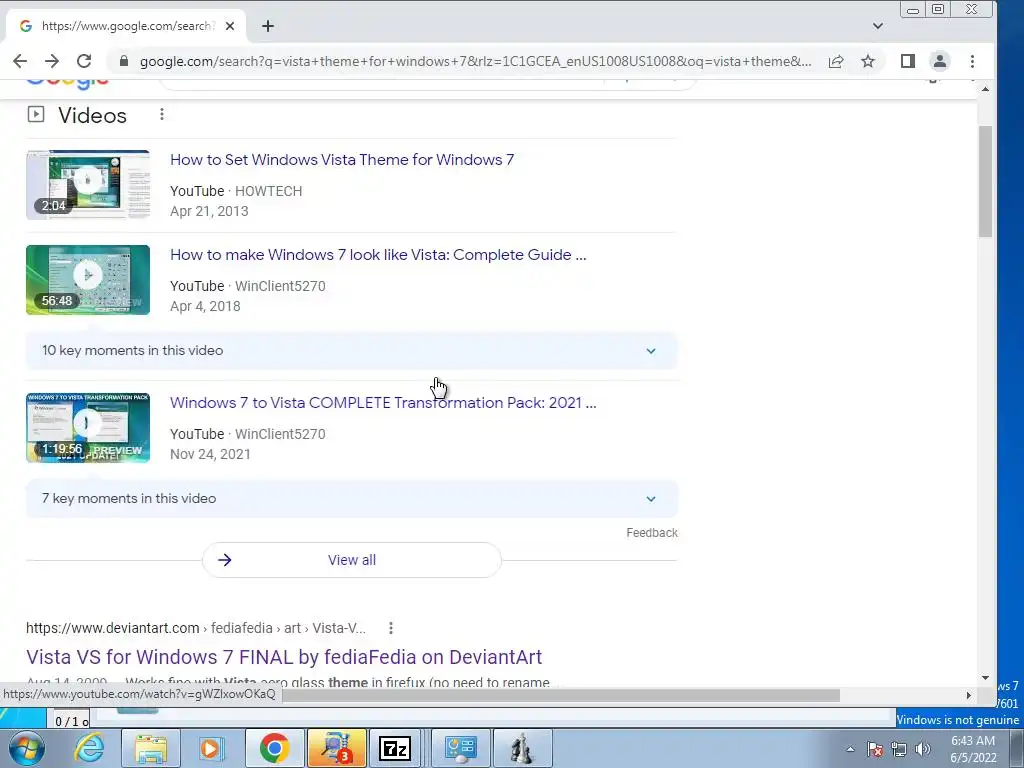Reload the page with the refresh icon

(84, 61)
